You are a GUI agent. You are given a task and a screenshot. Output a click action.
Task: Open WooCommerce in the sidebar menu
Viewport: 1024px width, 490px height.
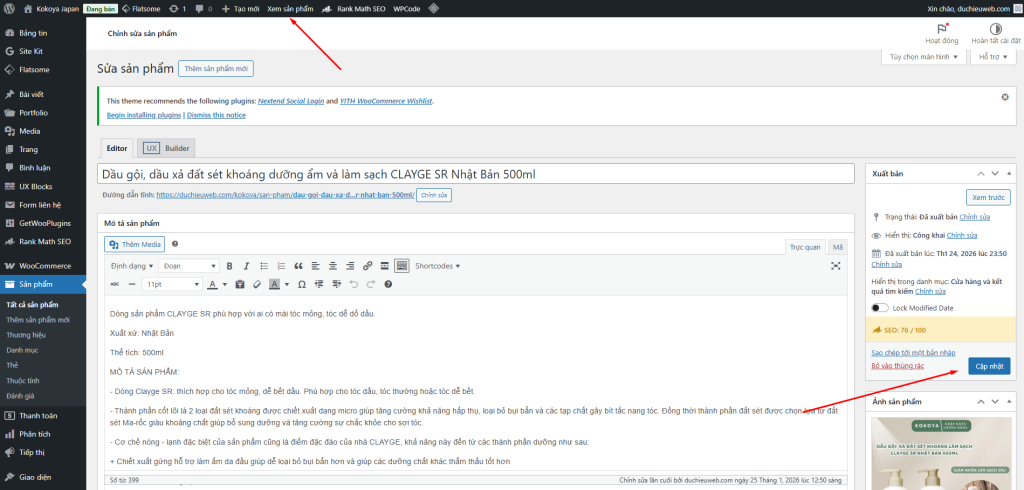(x=43, y=266)
